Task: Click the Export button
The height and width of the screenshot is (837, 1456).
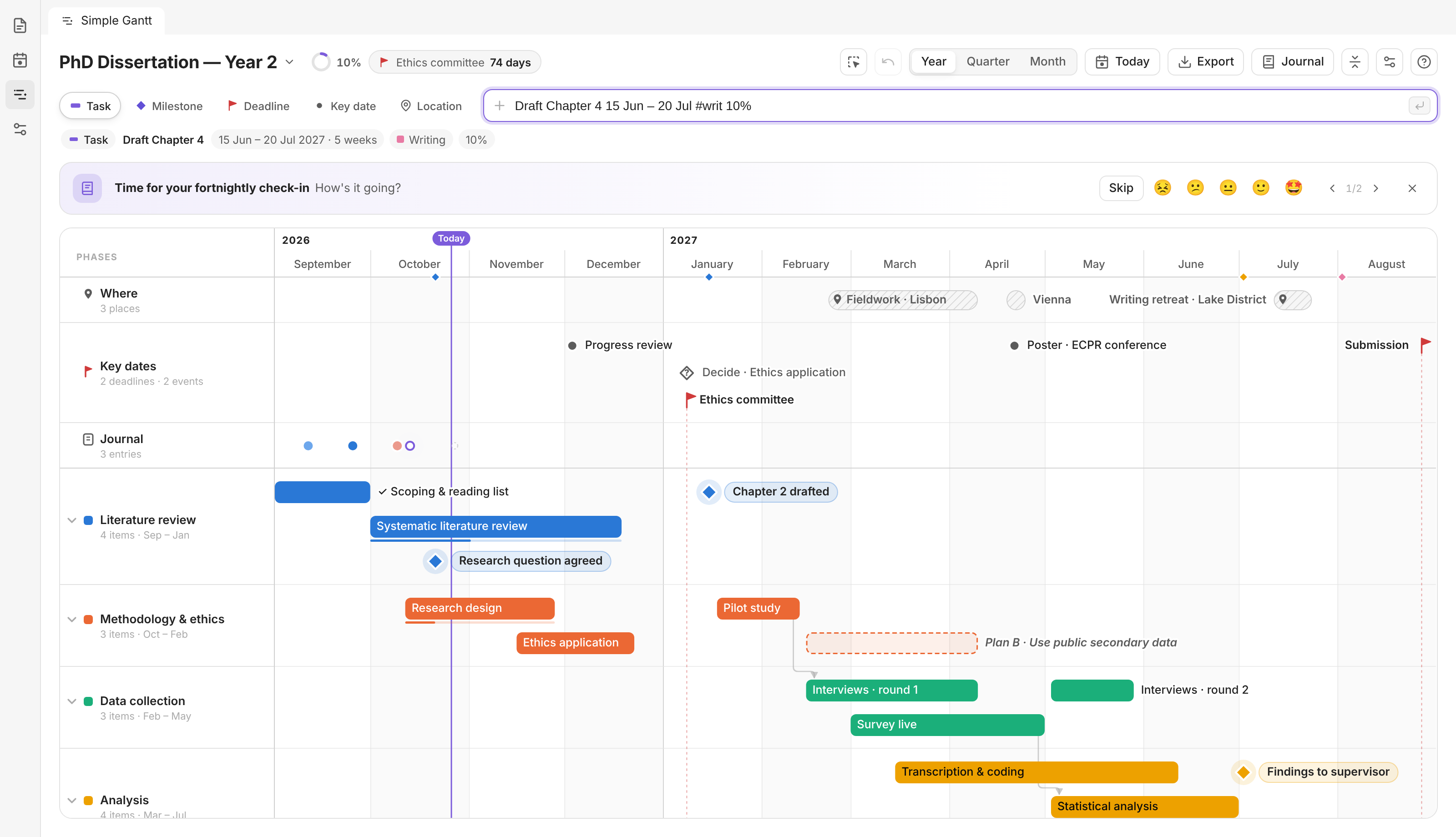Action: point(1205,61)
